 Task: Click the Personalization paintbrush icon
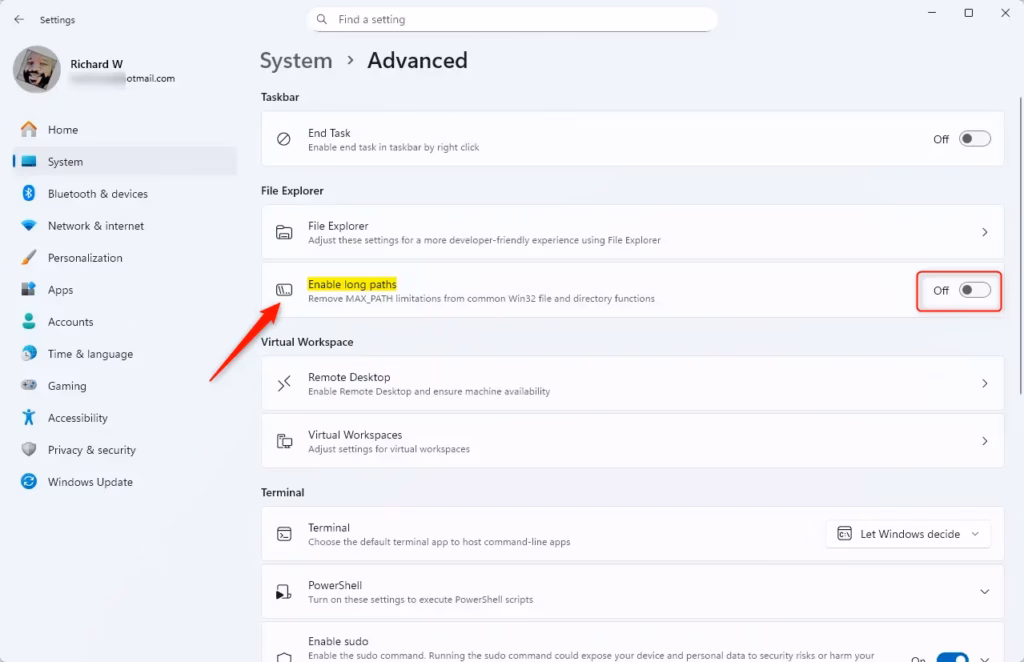click(29, 257)
